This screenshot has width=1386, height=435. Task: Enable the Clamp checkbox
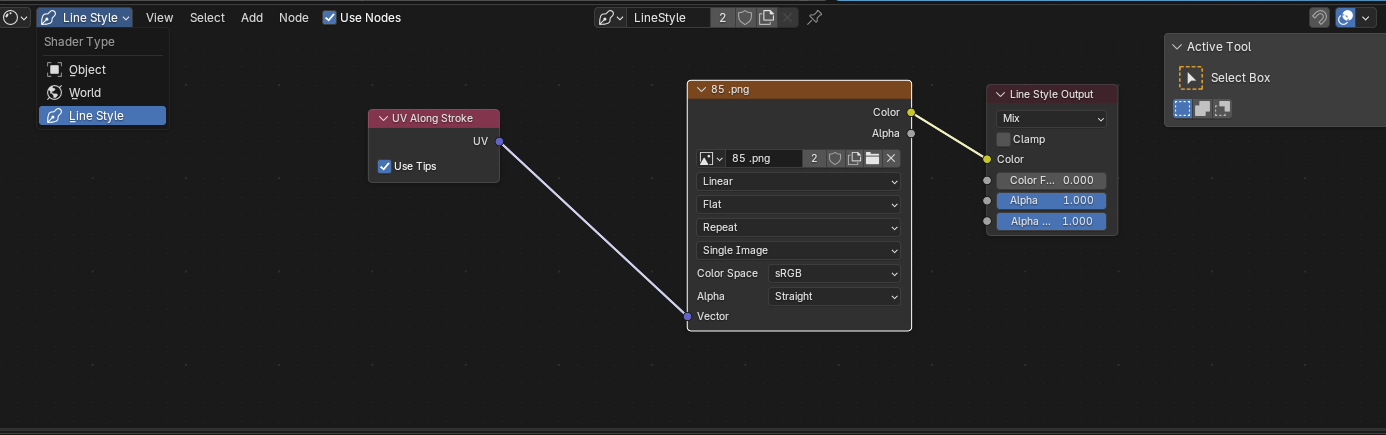(1004, 139)
